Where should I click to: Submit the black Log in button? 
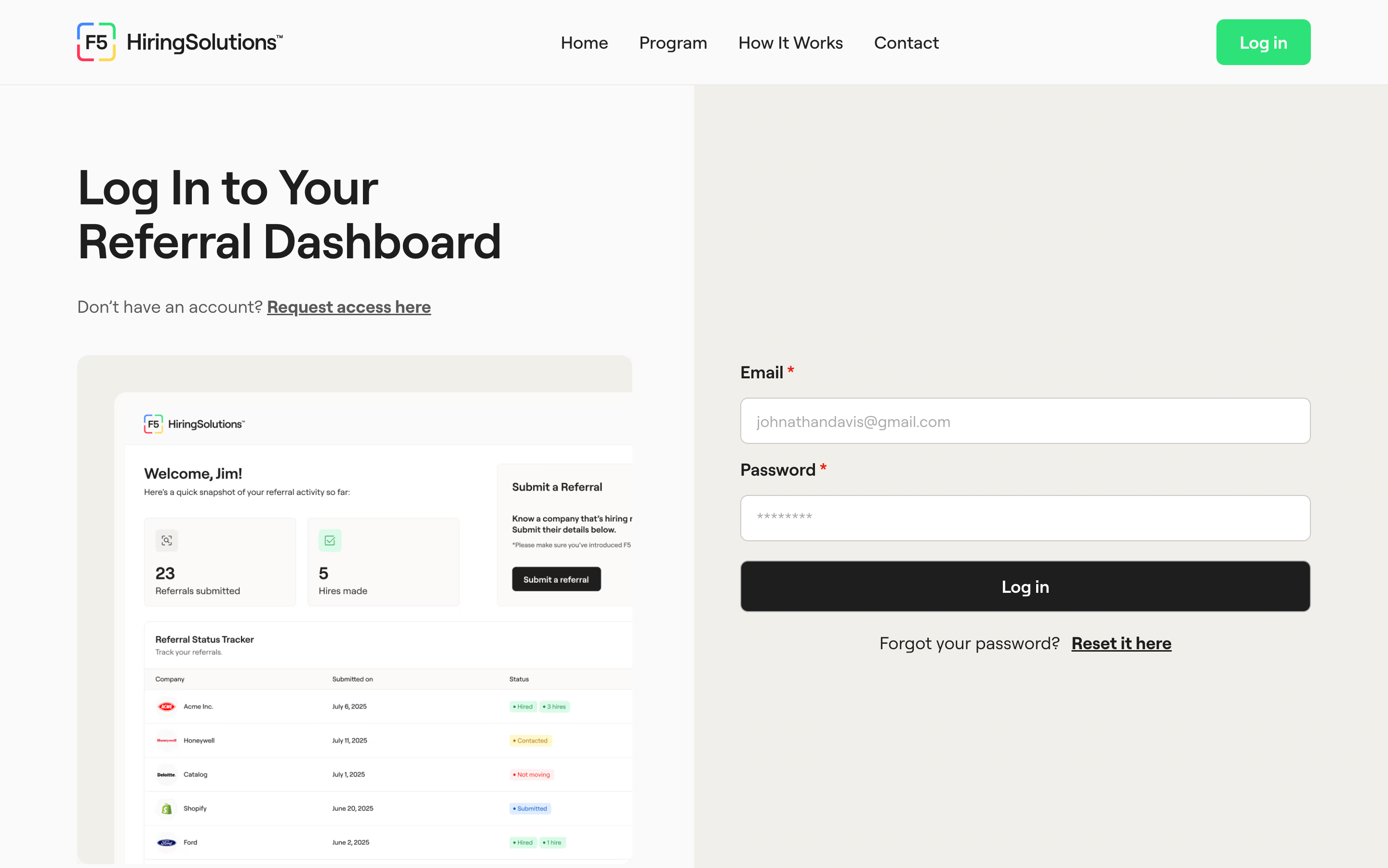click(1025, 586)
